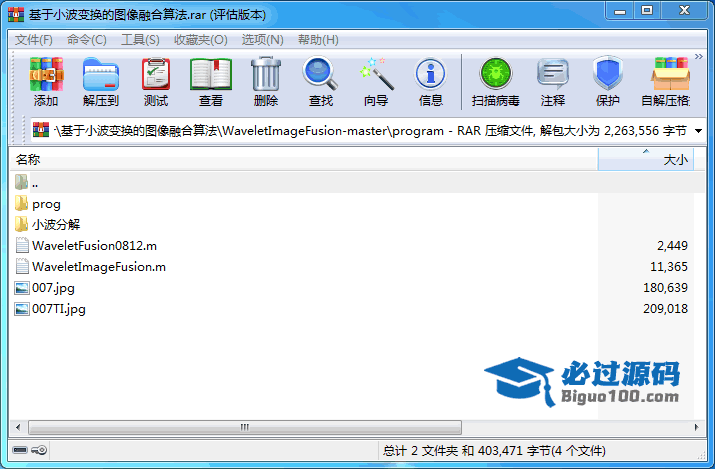Open the 帮助(H) menu

pos(318,40)
